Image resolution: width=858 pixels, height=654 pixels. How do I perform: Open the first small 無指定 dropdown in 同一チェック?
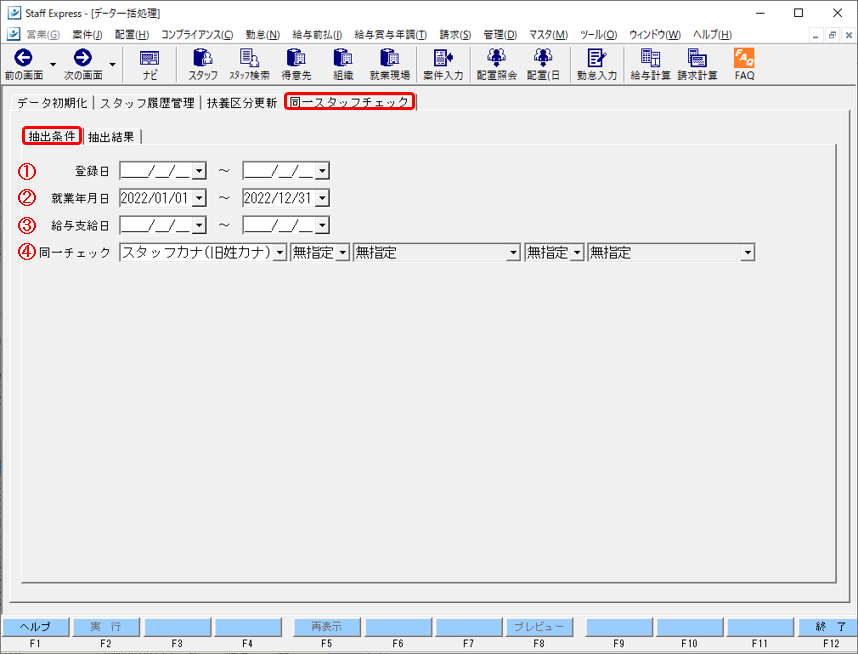pos(343,253)
